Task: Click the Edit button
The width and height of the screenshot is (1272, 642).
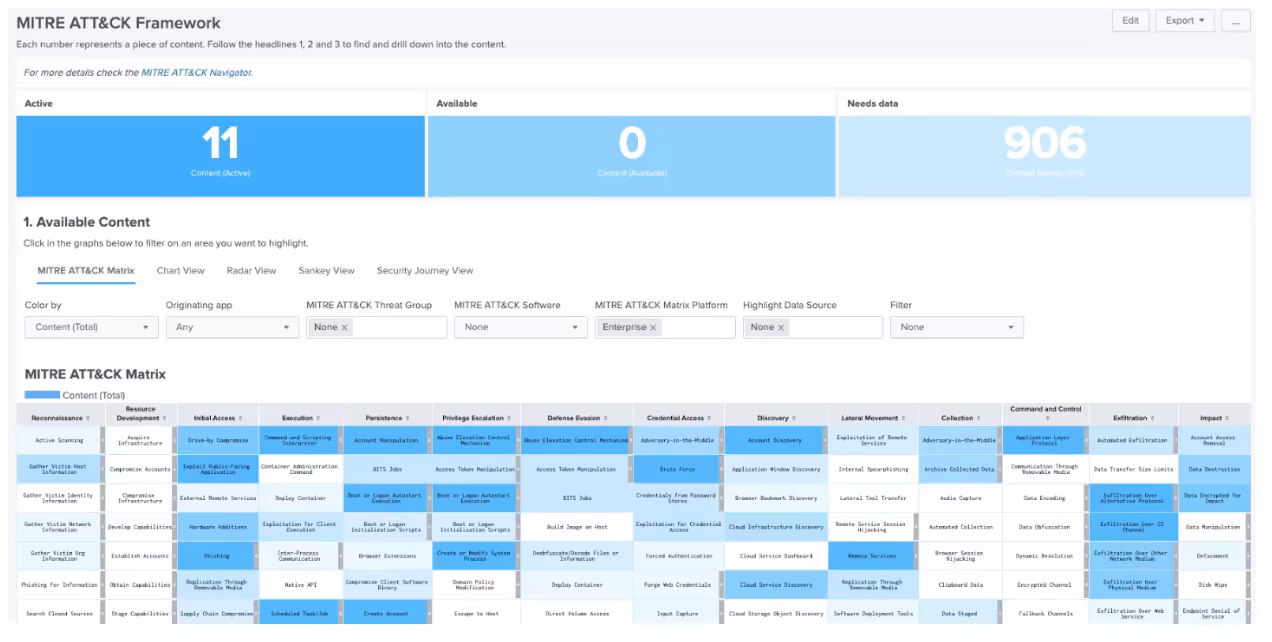Action: (1130, 21)
